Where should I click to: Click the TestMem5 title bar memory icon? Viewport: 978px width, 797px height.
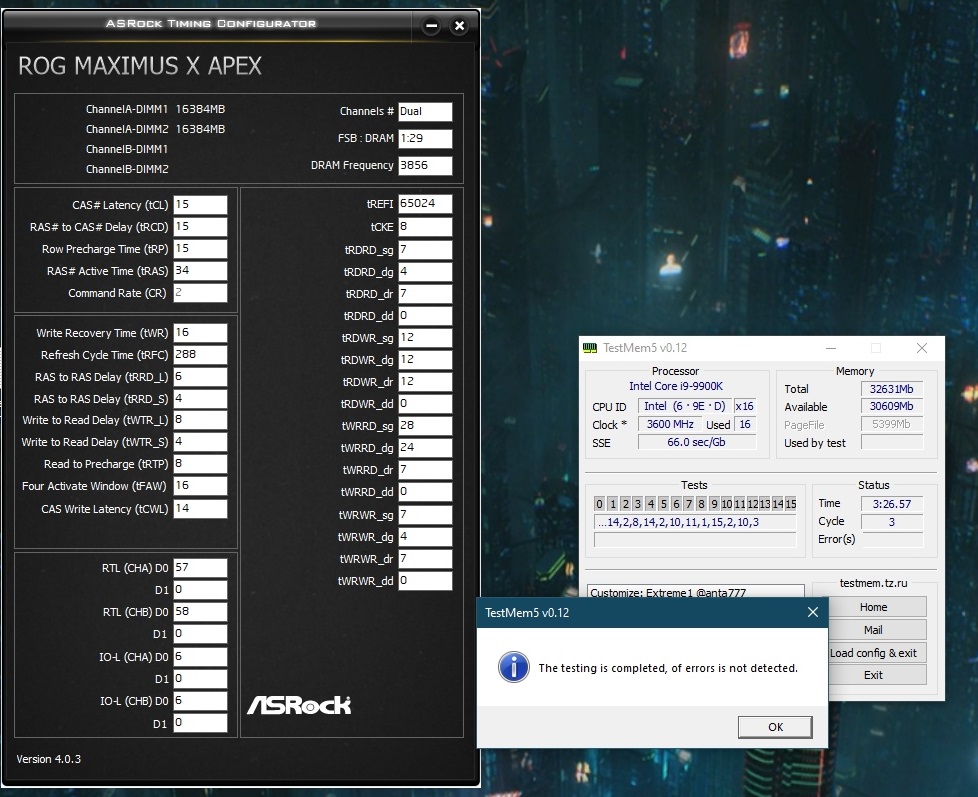589,348
